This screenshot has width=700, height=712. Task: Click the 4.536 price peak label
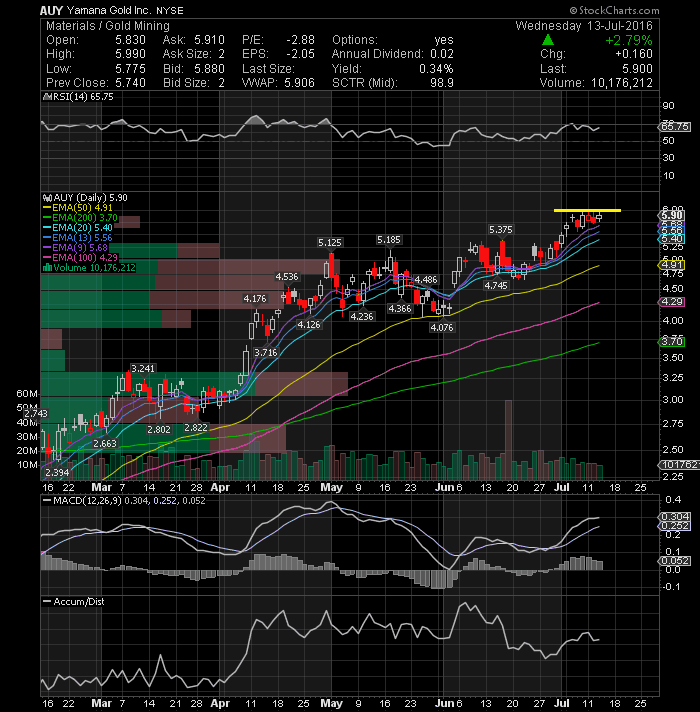[287, 277]
